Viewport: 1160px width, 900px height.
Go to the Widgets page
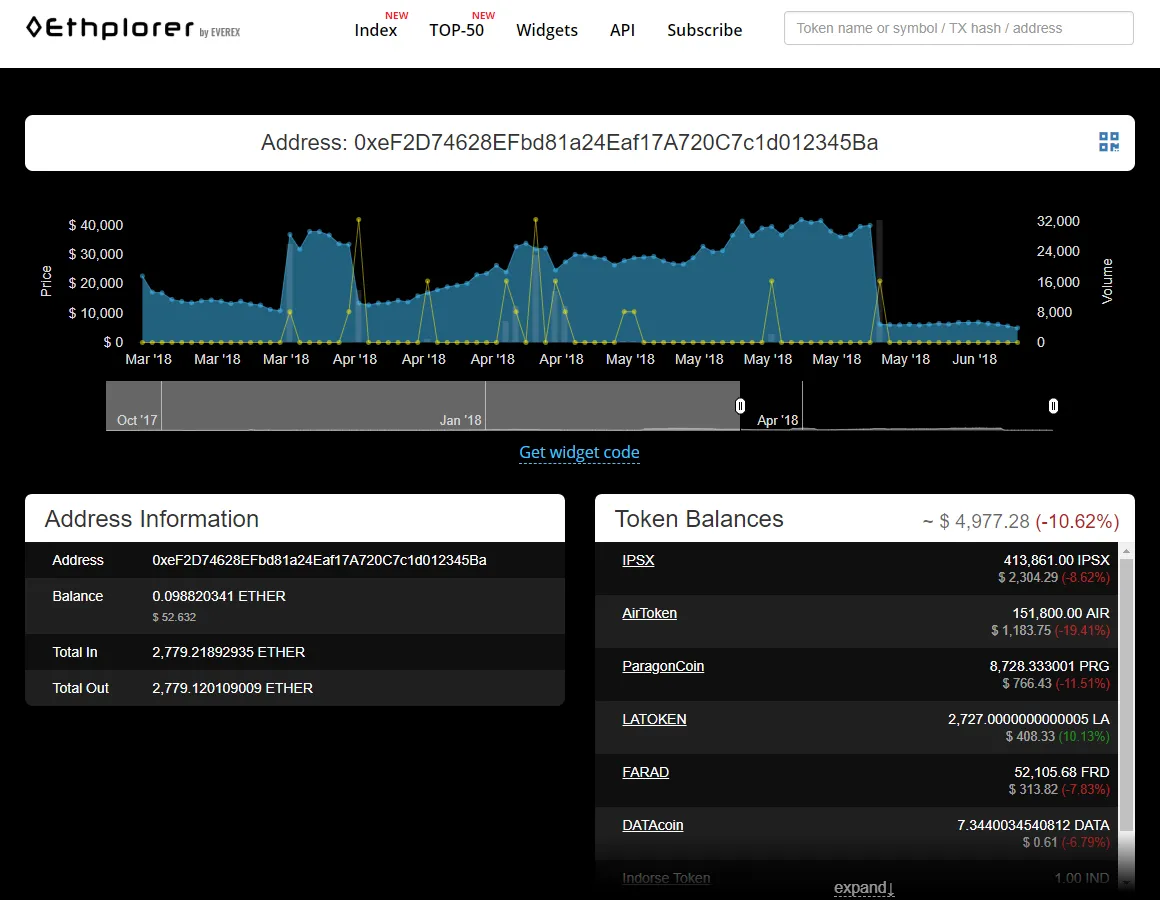(547, 30)
